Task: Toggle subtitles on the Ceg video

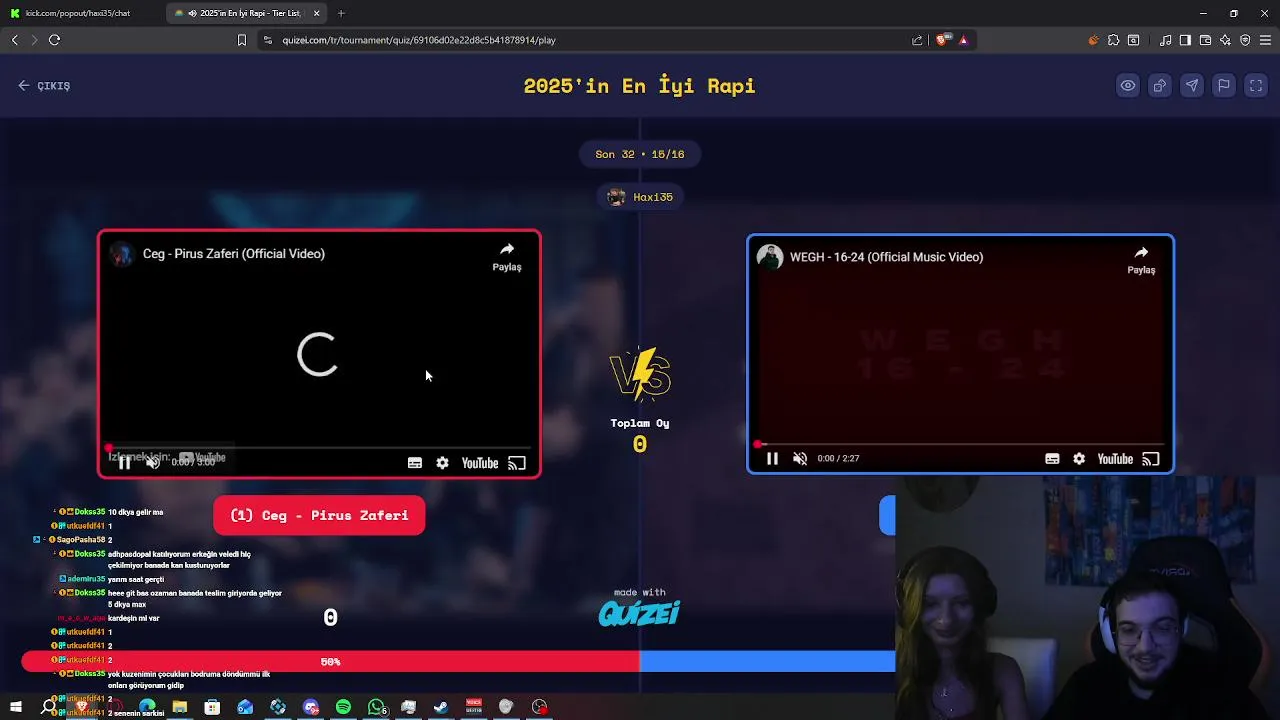Action: (x=415, y=463)
